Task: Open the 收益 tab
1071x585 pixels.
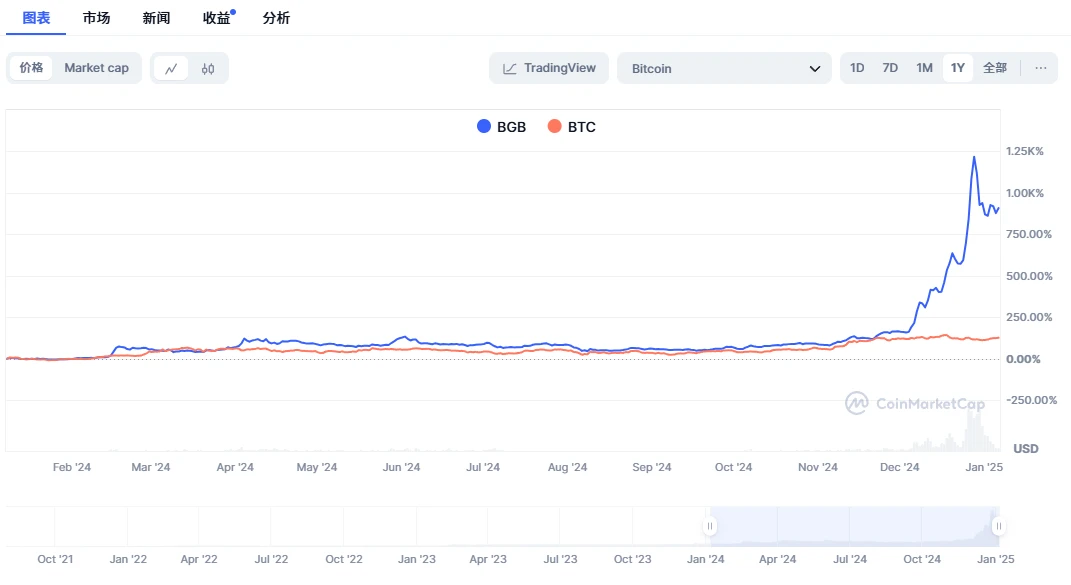Action: coord(216,18)
